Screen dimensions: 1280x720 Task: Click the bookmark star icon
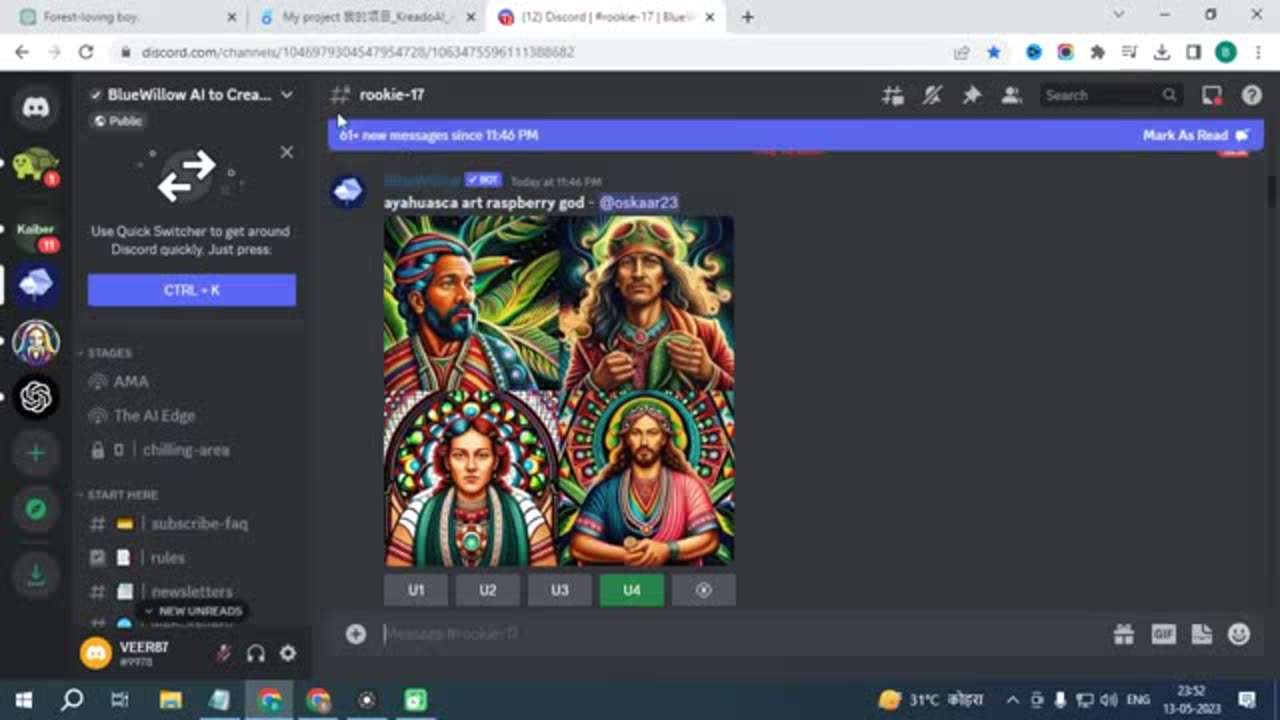(994, 52)
